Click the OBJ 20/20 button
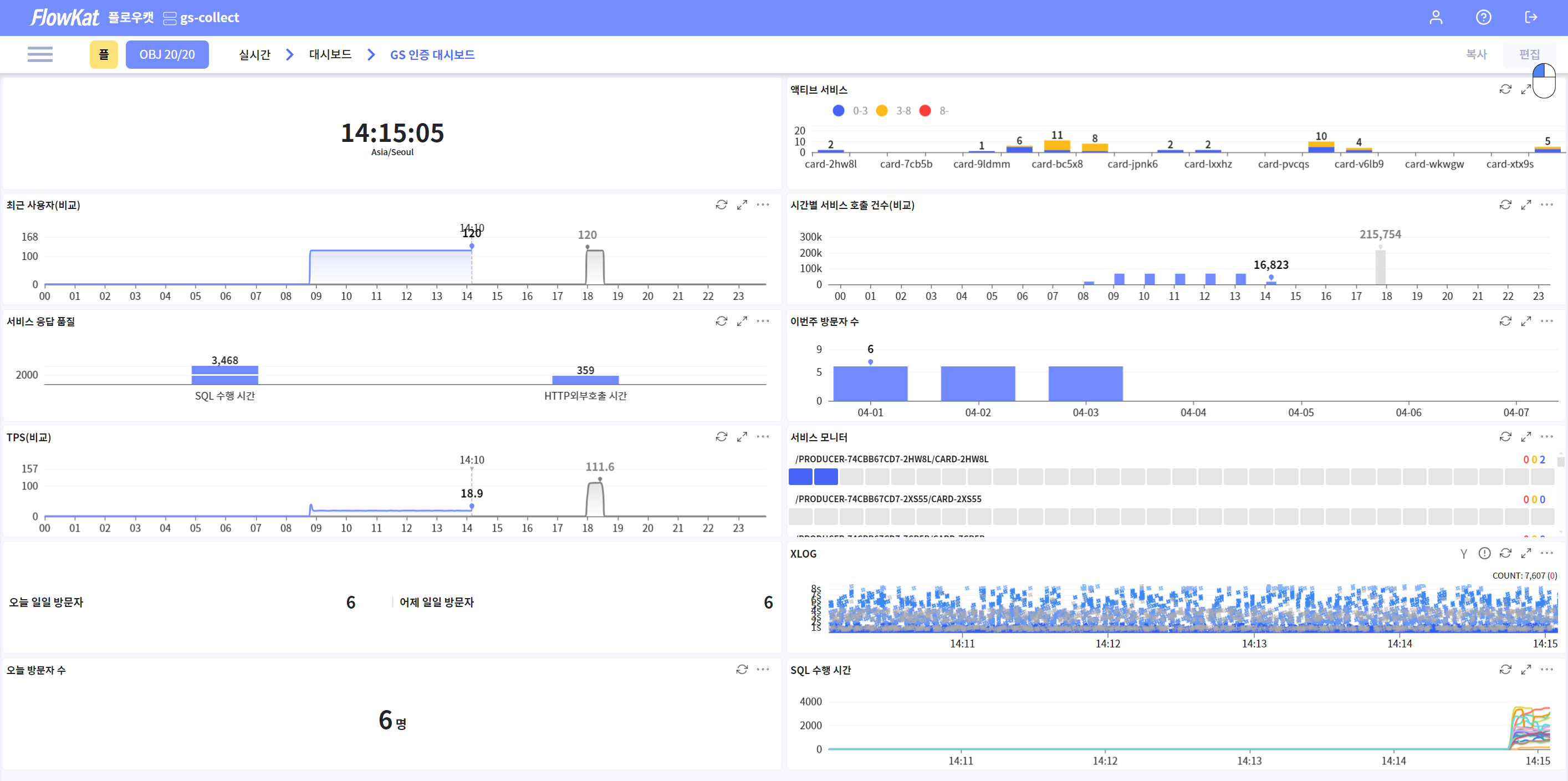This screenshot has width=1568, height=781. 167,54
